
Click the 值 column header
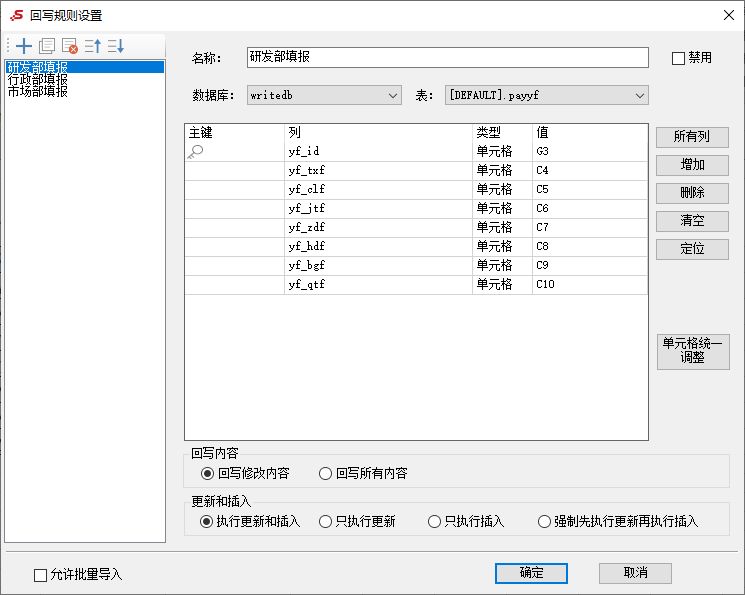coord(590,133)
